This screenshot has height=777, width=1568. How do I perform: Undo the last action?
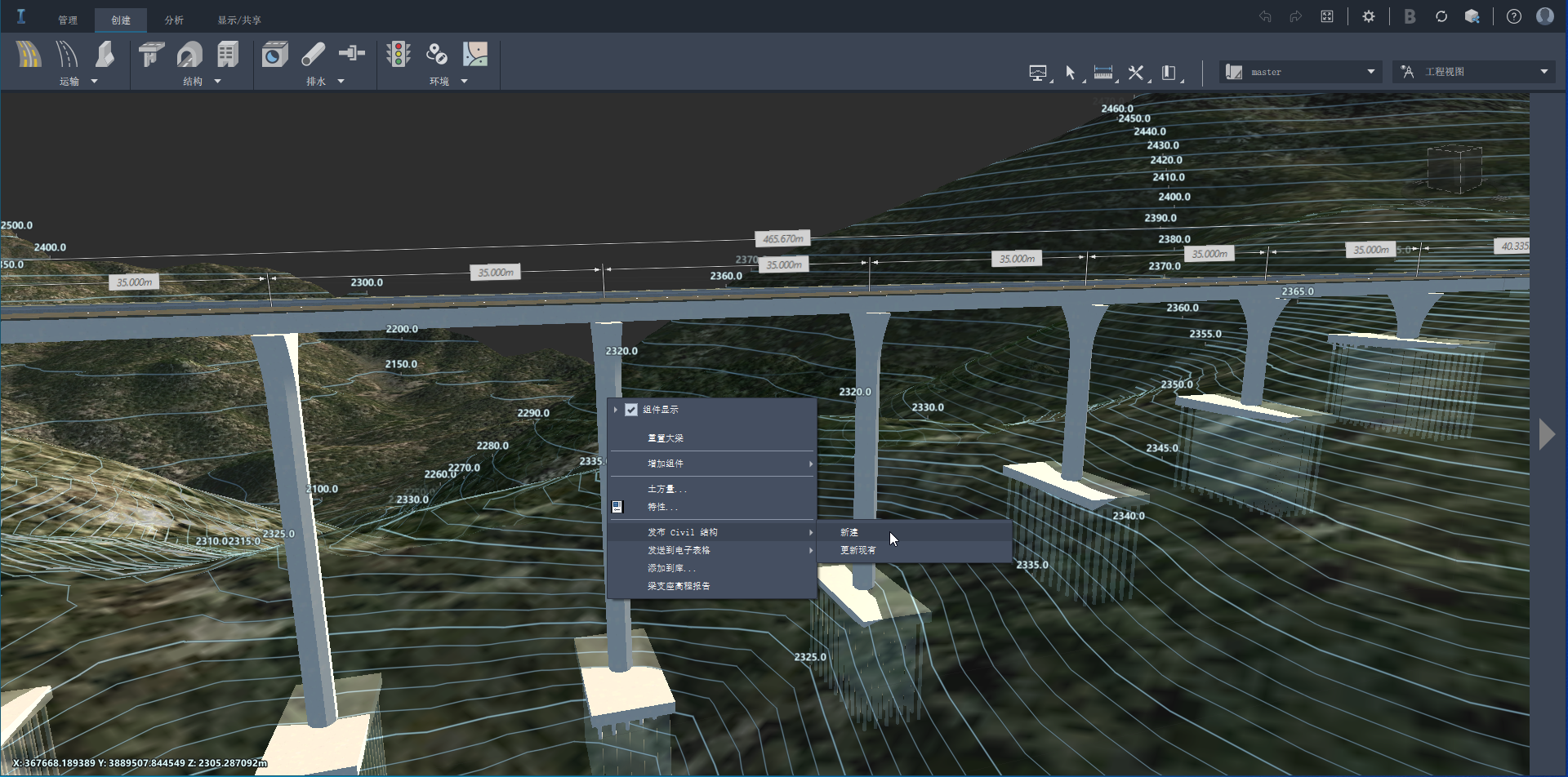click(1265, 16)
